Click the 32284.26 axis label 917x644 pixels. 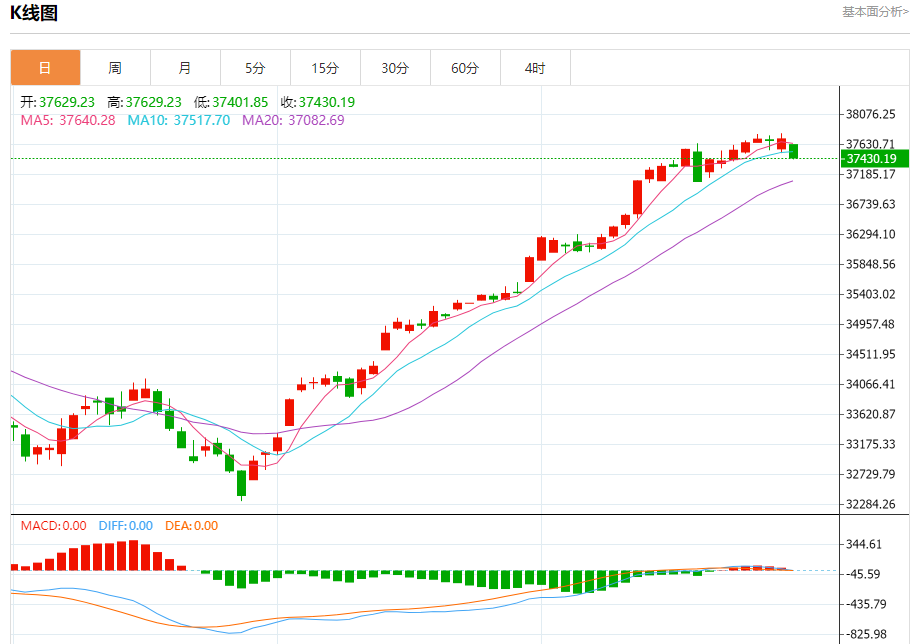point(870,504)
